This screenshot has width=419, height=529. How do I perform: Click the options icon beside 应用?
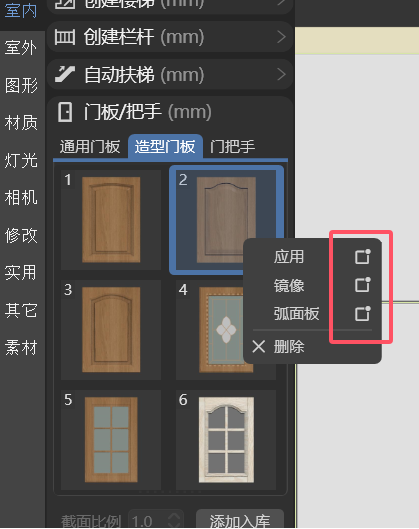[363, 257]
